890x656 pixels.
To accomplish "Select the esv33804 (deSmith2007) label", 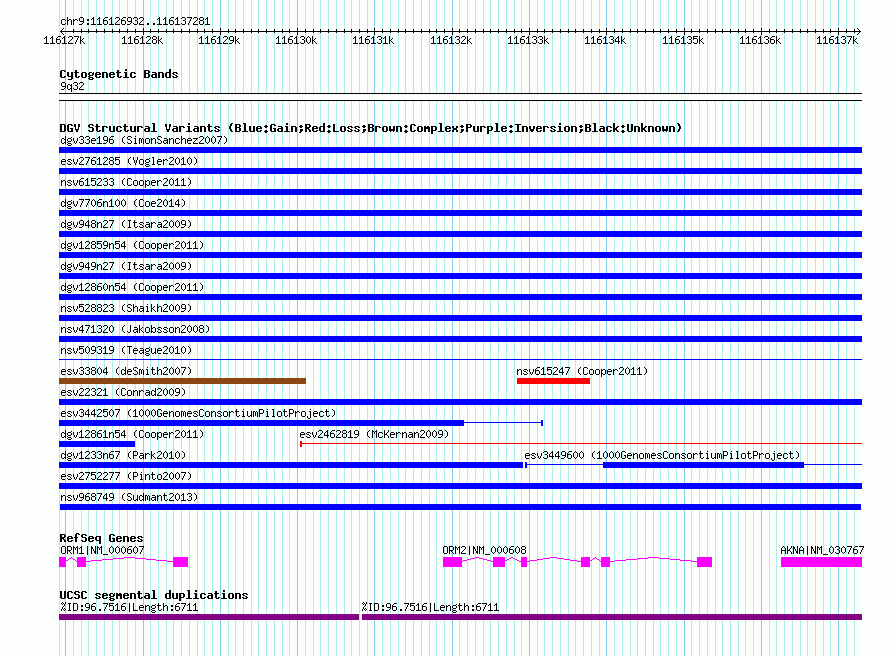I will 126,371.
